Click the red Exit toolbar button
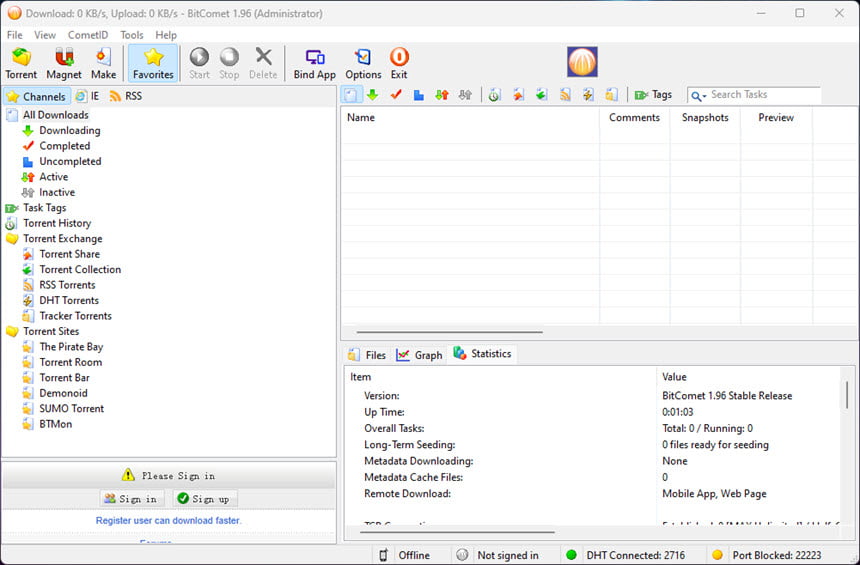Image resolution: width=860 pixels, height=565 pixels. click(399, 64)
